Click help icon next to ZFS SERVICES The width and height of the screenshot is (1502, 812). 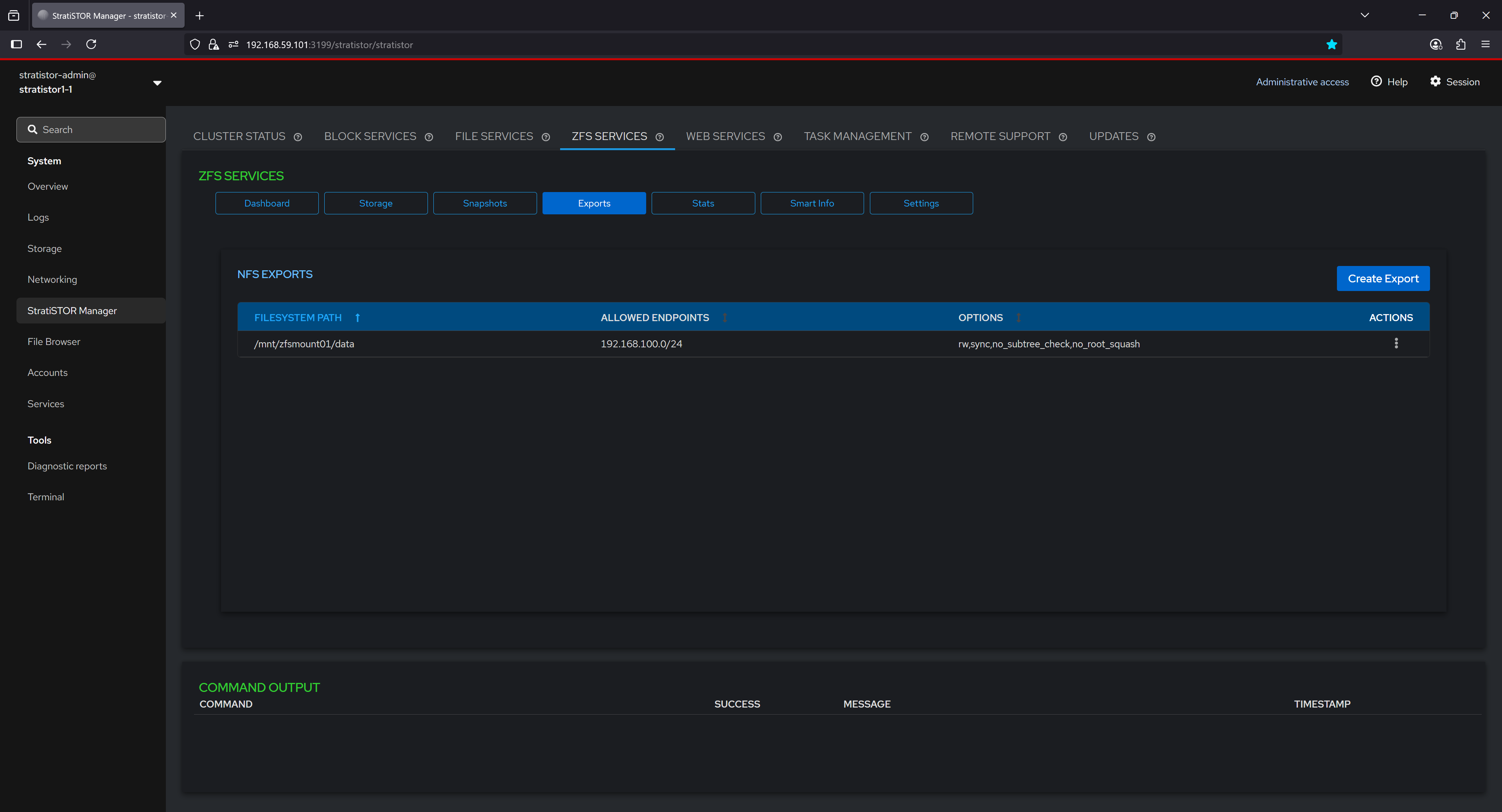point(659,137)
